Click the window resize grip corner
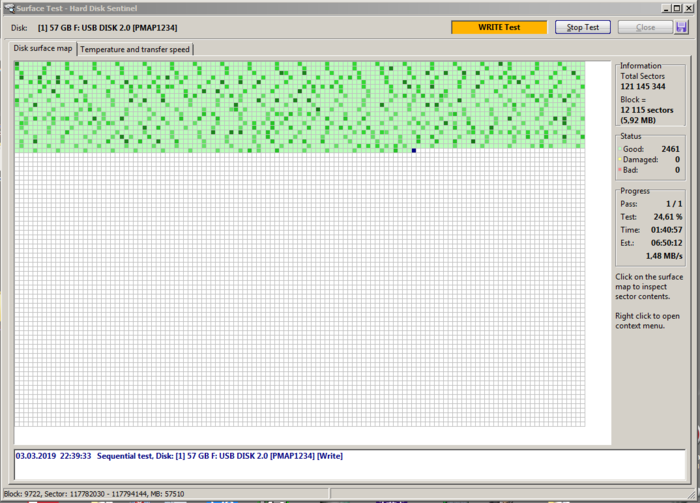 [x=693, y=494]
